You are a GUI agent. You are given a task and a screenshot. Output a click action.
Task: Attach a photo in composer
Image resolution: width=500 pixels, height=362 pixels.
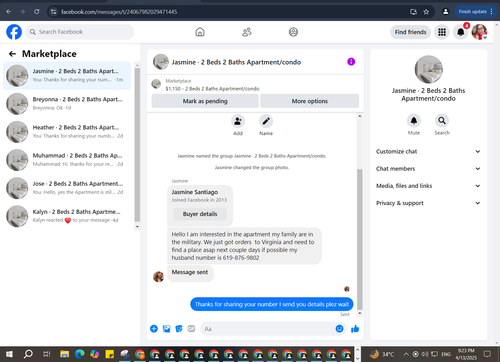(x=166, y=329)
